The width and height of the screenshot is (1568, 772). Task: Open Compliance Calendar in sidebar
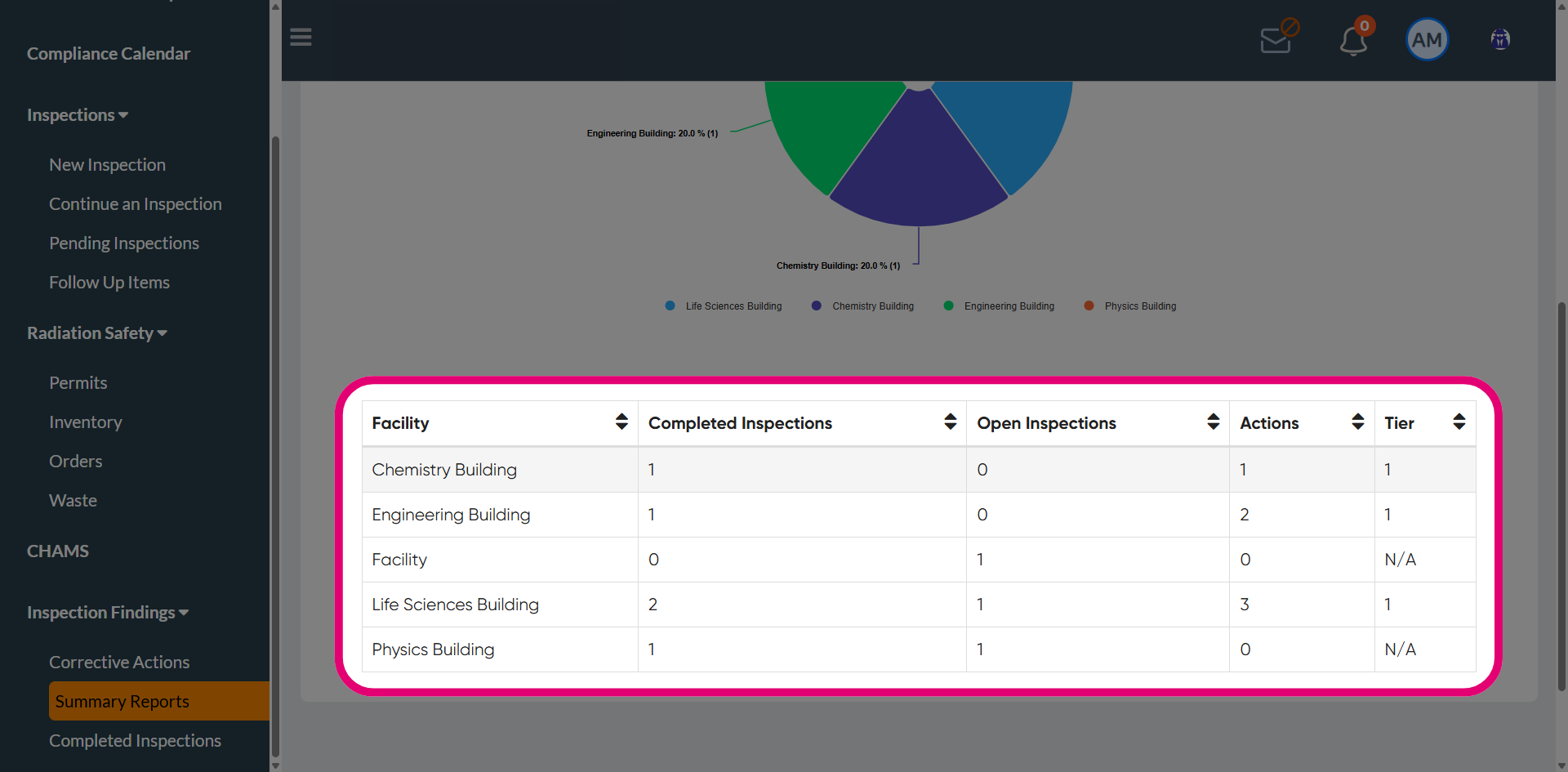pyautogui.click(x=109, y=54)
